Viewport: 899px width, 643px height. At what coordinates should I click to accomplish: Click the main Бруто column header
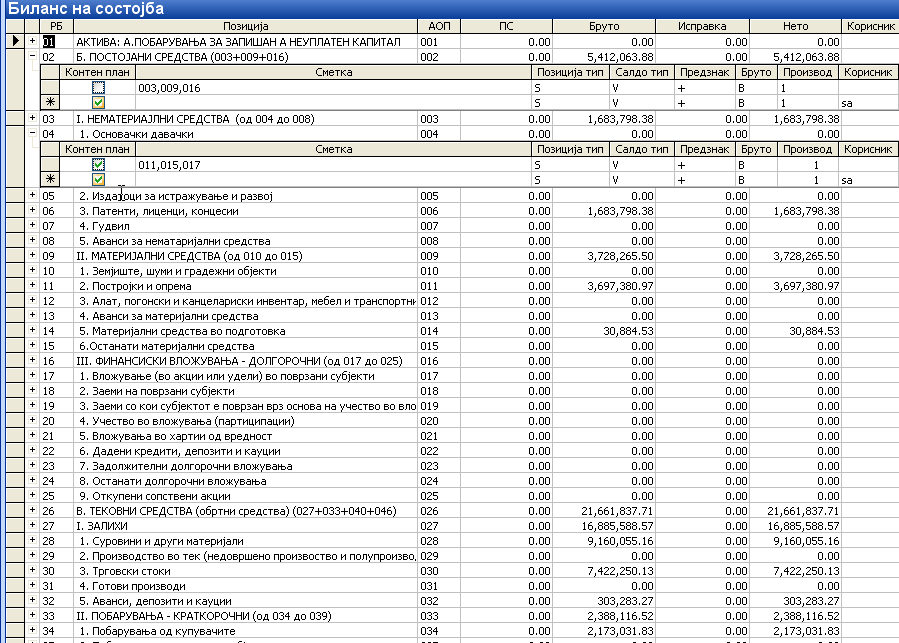604,26
